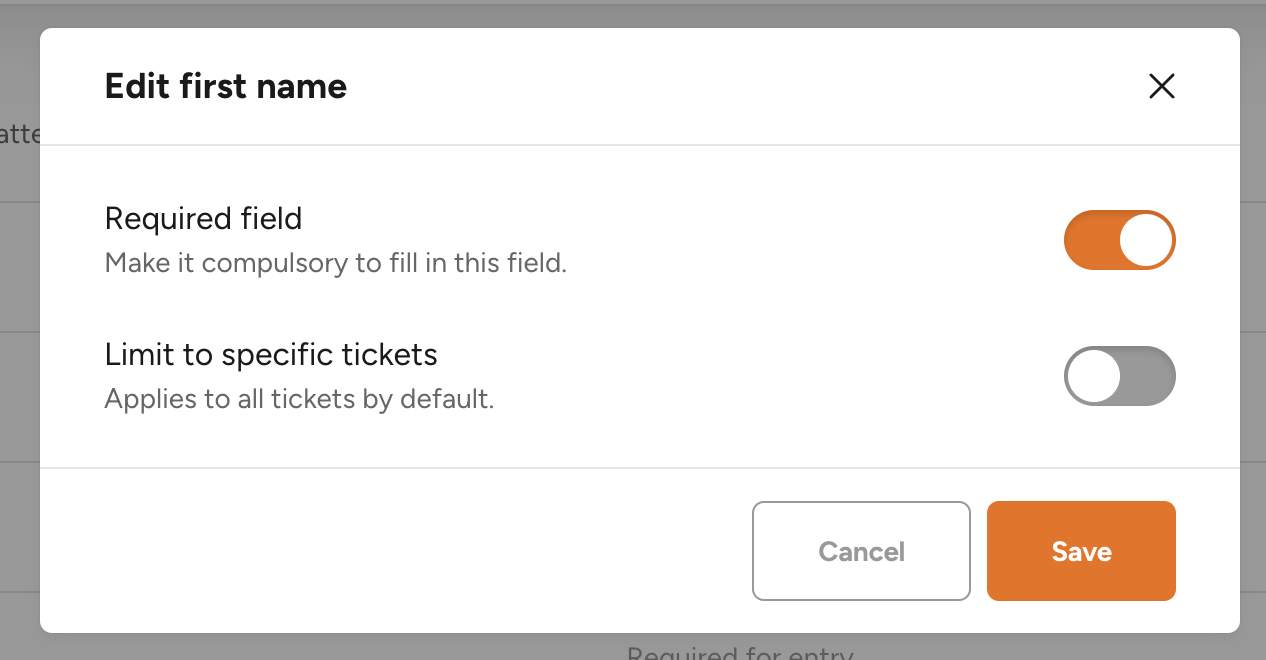Save the first name field settings
This screenshot has height=660, width=1266.
pyautogui.click(x=1081, y=551)
